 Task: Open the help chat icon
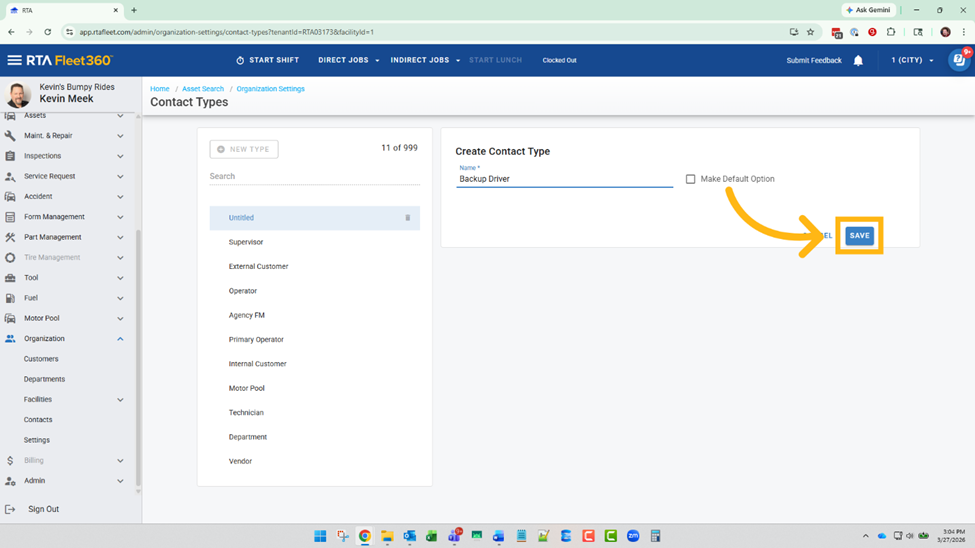(958, 60)
